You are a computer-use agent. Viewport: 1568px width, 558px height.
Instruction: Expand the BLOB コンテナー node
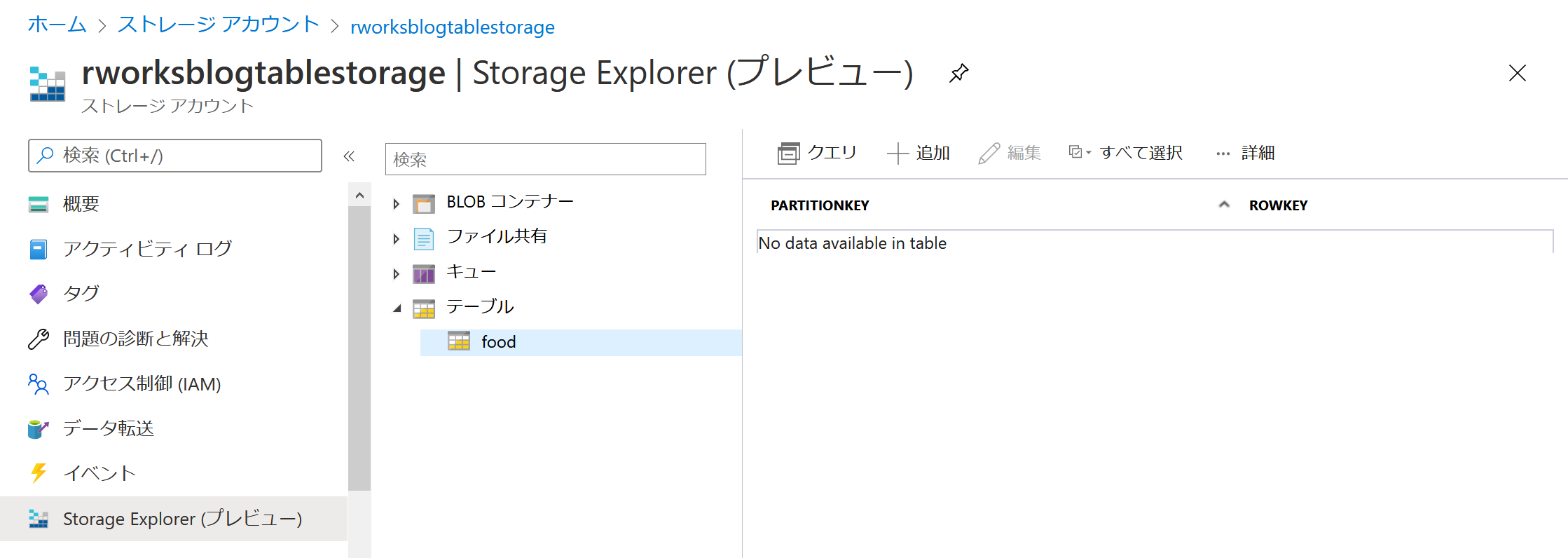[397, 204]
